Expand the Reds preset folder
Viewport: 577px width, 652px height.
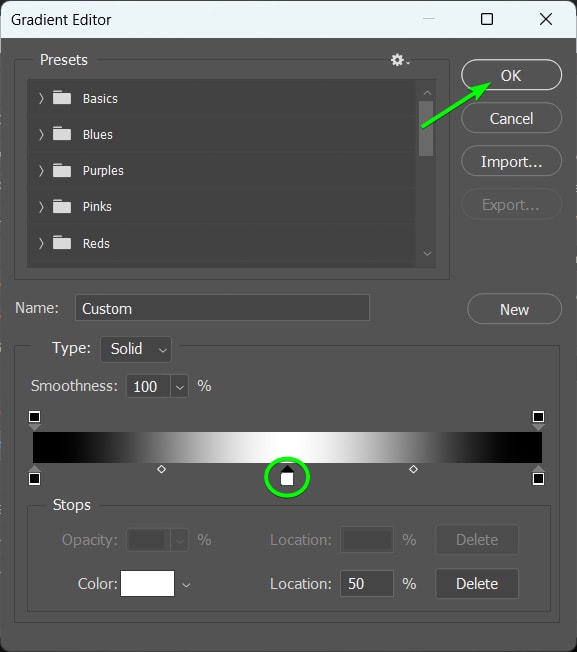41,243
